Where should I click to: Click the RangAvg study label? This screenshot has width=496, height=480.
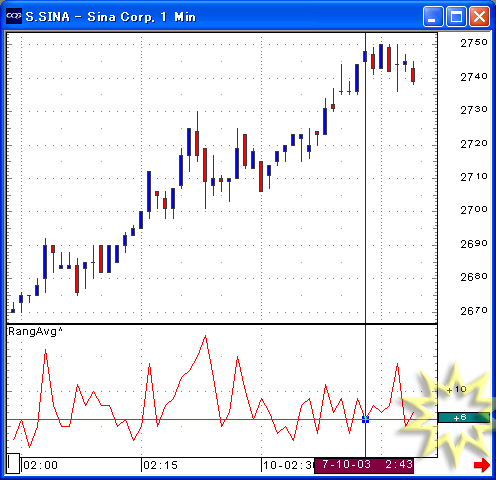[35, 331]
